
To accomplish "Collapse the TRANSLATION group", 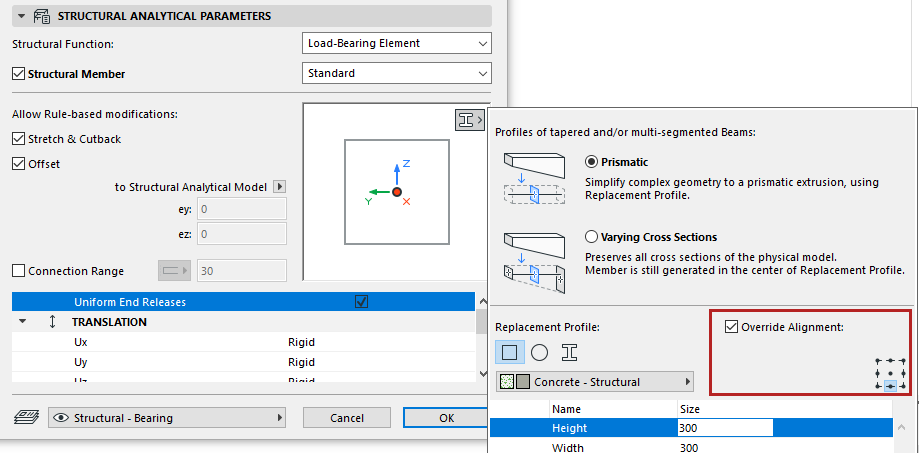I will click(x=23, y=322).
